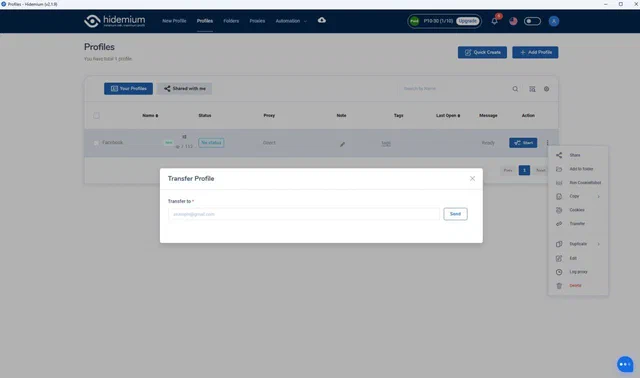Viewport: 640px width, 378px height.
Task: Sort by the Name column header
Action: pyautogui.click(x=150, y=116)
